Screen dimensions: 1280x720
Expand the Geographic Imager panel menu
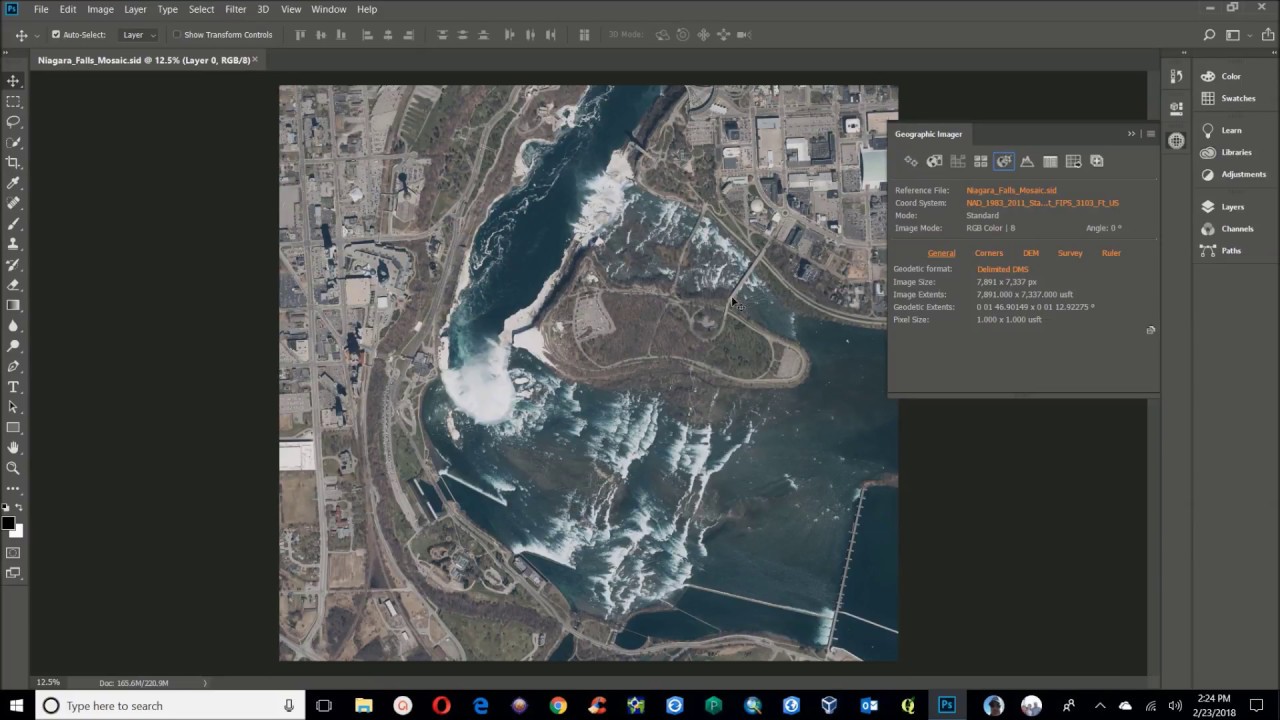[1150, 134]
